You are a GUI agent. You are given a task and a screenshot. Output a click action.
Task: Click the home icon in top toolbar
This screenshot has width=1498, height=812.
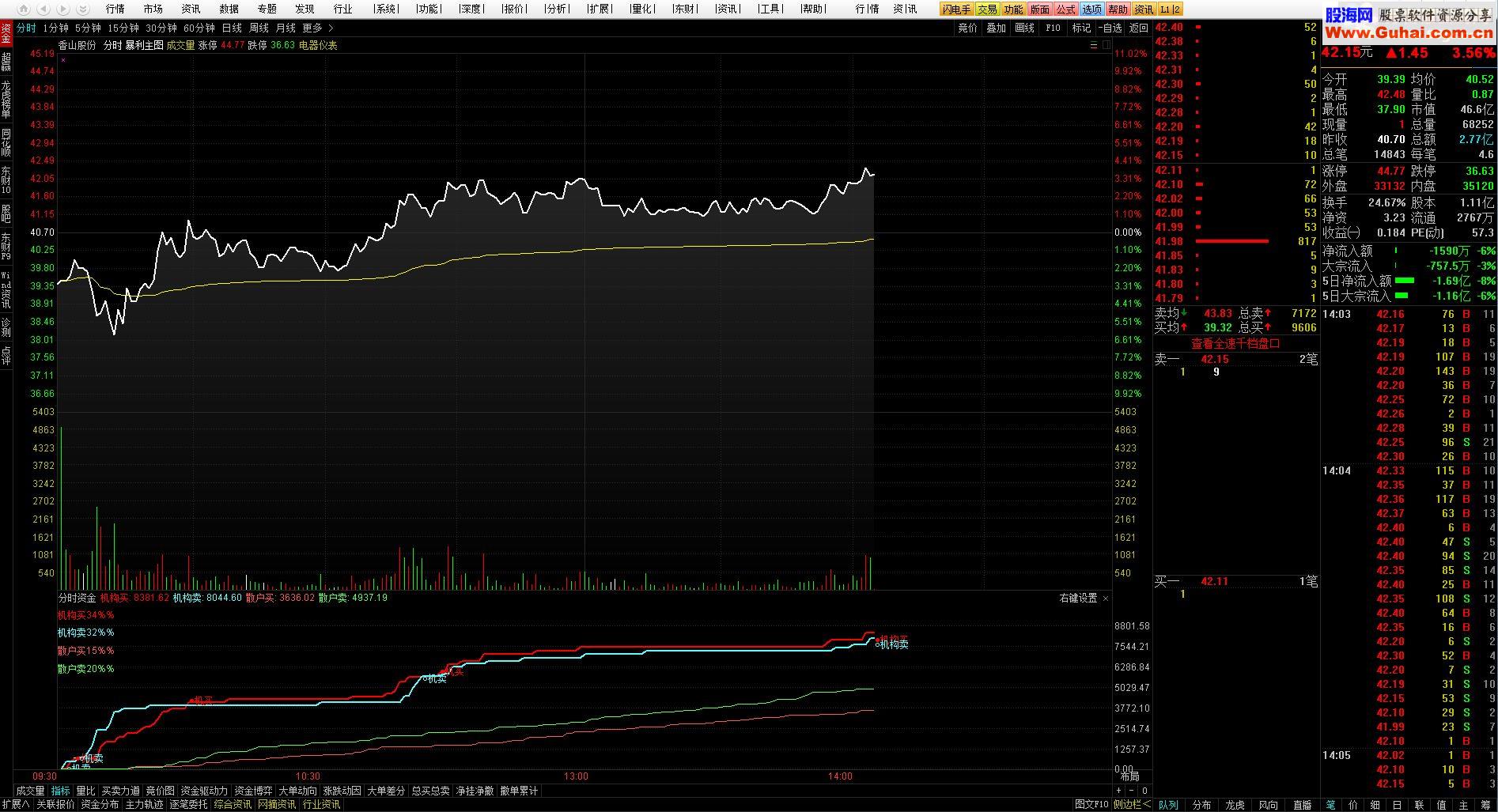tap(23, 9)
